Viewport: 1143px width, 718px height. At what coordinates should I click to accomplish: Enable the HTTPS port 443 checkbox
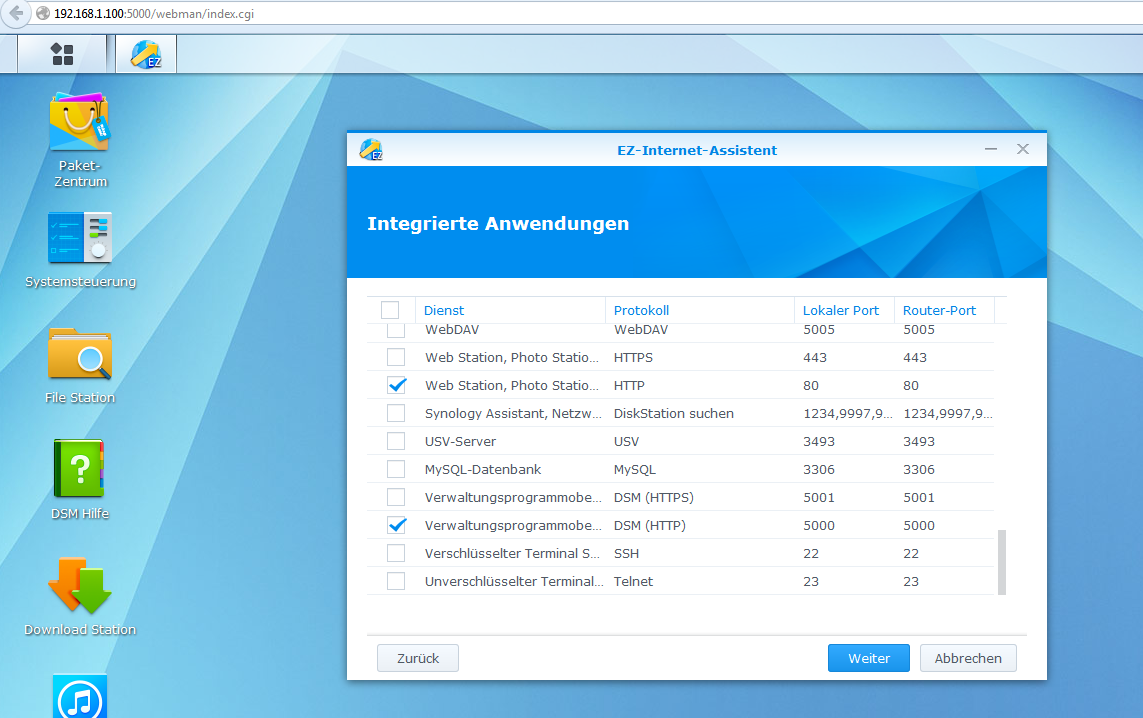(396, 357)
